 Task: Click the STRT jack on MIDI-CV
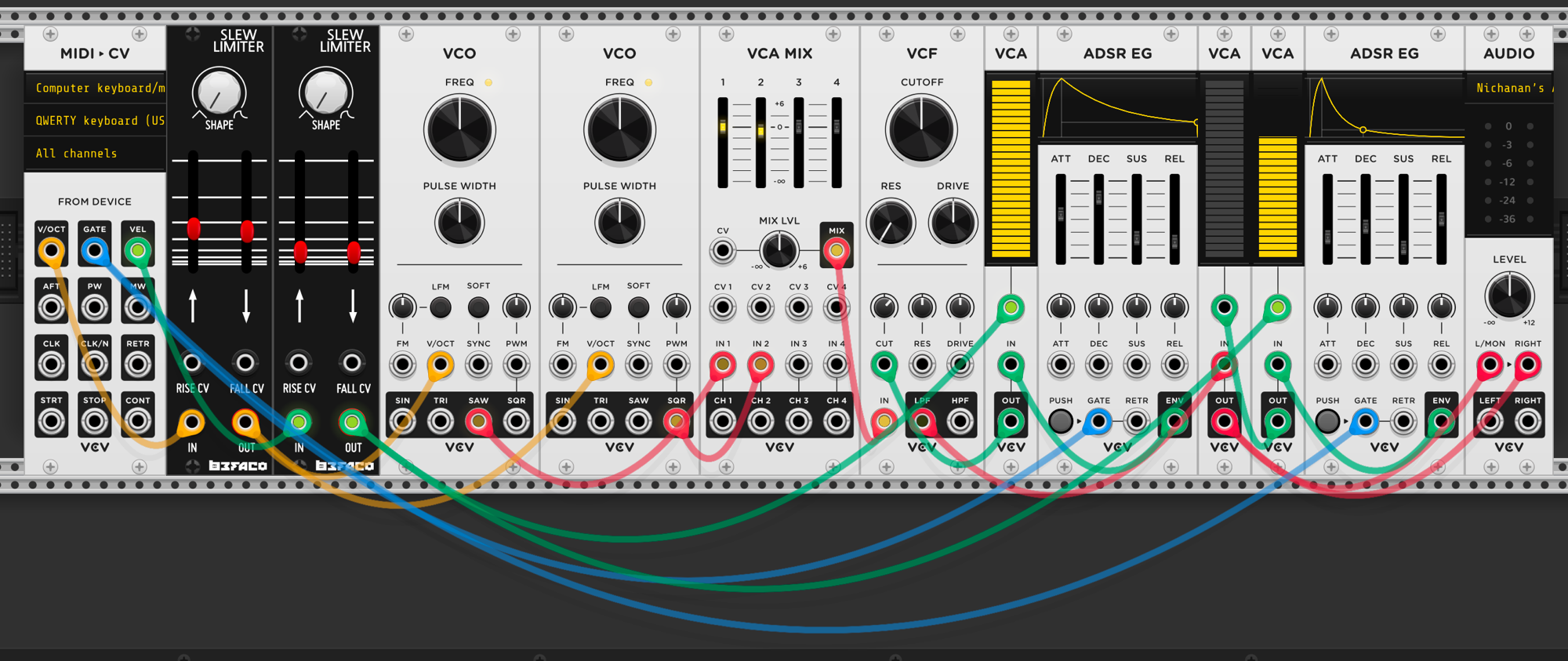pos(51,422)
